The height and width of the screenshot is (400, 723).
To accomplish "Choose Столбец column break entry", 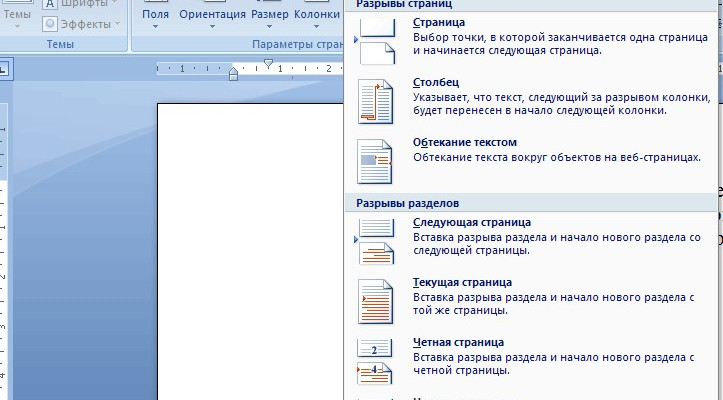I will pyautogui.click(x=533, y=101).
